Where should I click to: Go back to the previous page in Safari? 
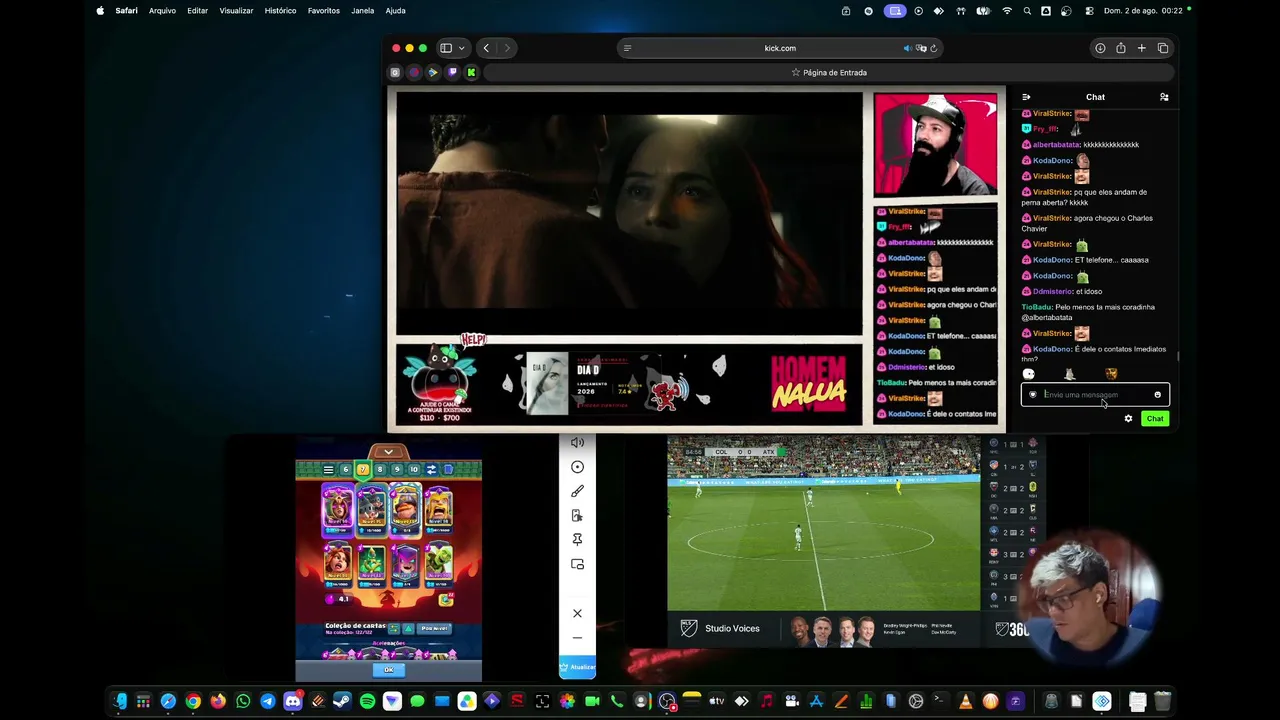point(486,48)
